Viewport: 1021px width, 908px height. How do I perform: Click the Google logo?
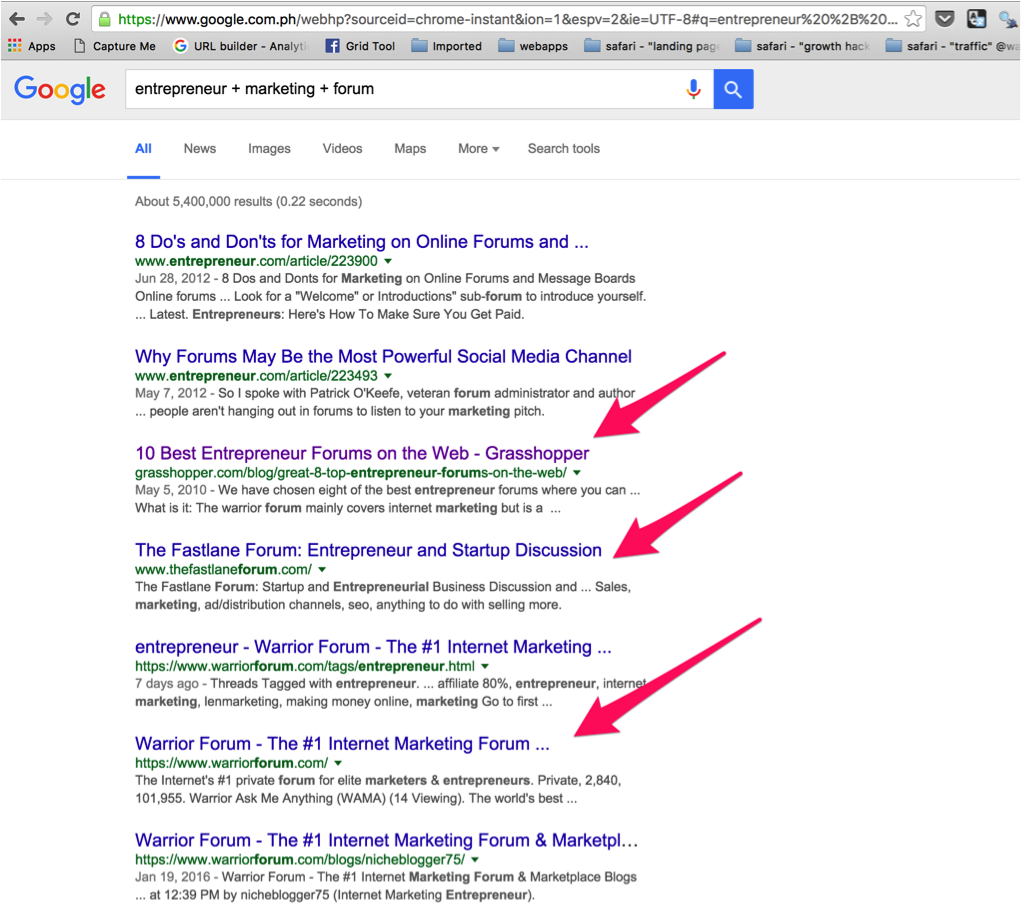[x=60, y=89]
